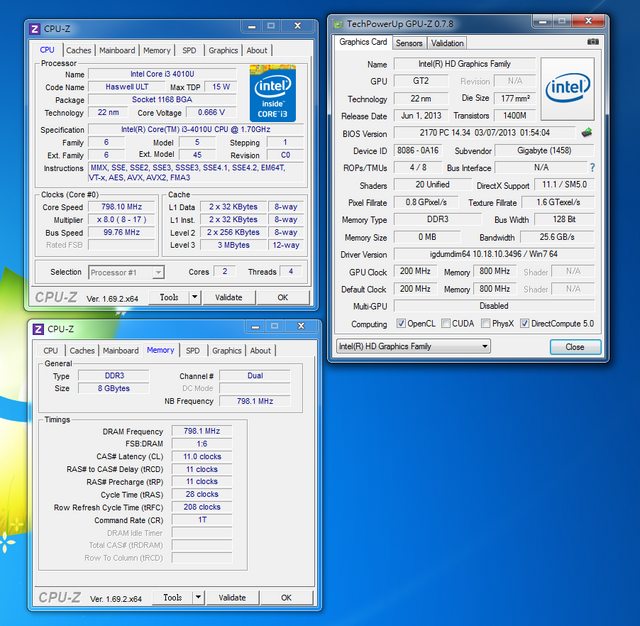Open SPD tab in bottom CPU-Z window
The width and height of the screenshot is (640, 626).
coord(193,351)
